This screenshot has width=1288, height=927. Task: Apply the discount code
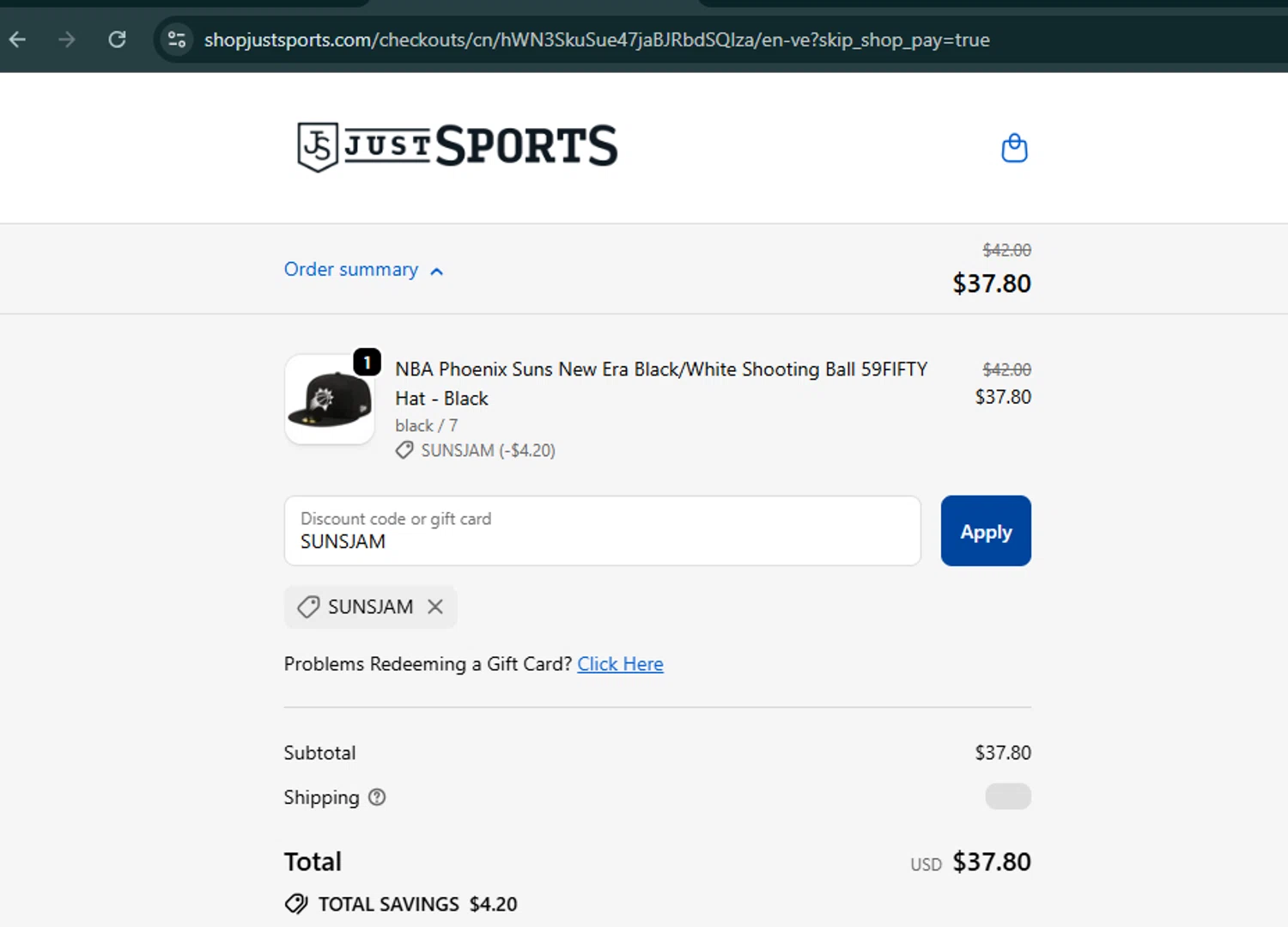point(986,531)
